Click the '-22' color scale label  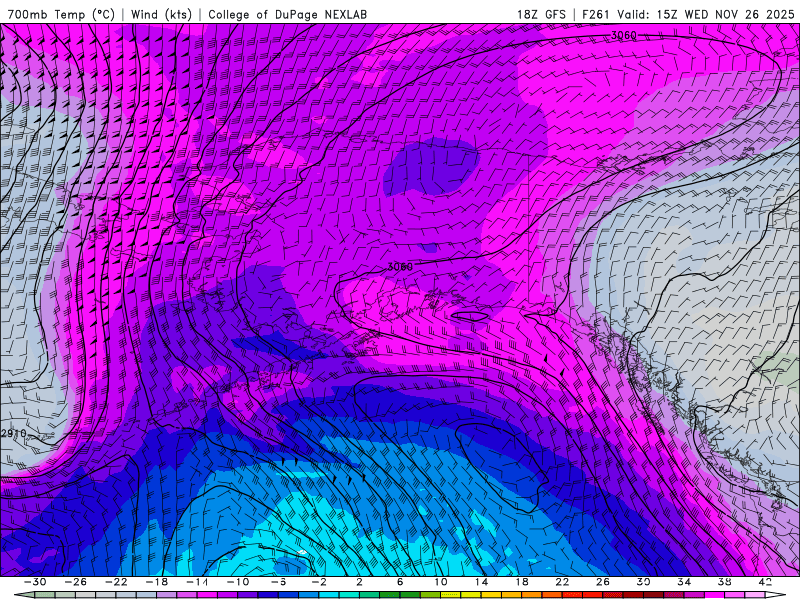point(116,582)
